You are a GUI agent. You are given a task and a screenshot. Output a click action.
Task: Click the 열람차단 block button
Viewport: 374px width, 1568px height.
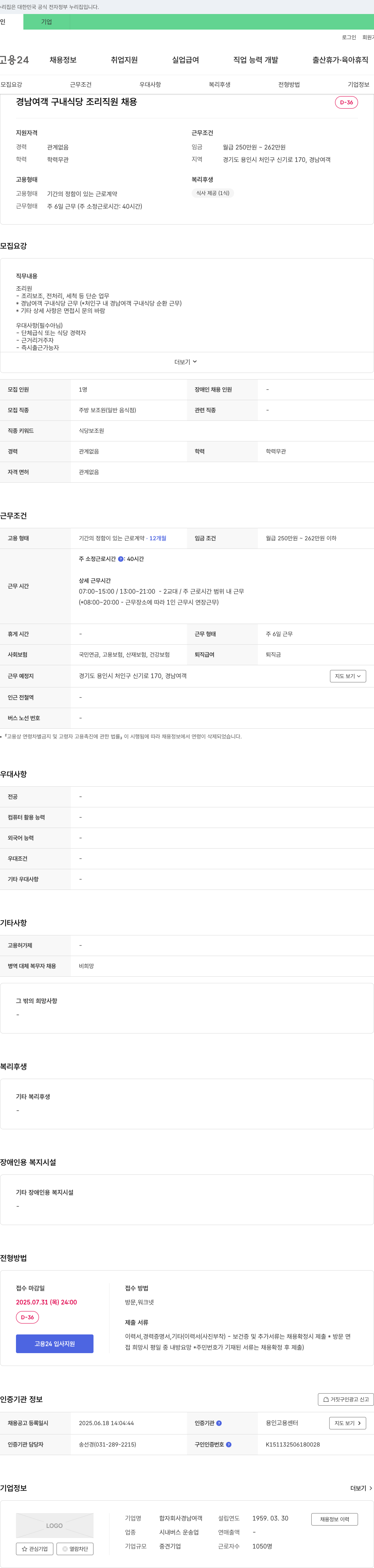(x=75, y=1549)
